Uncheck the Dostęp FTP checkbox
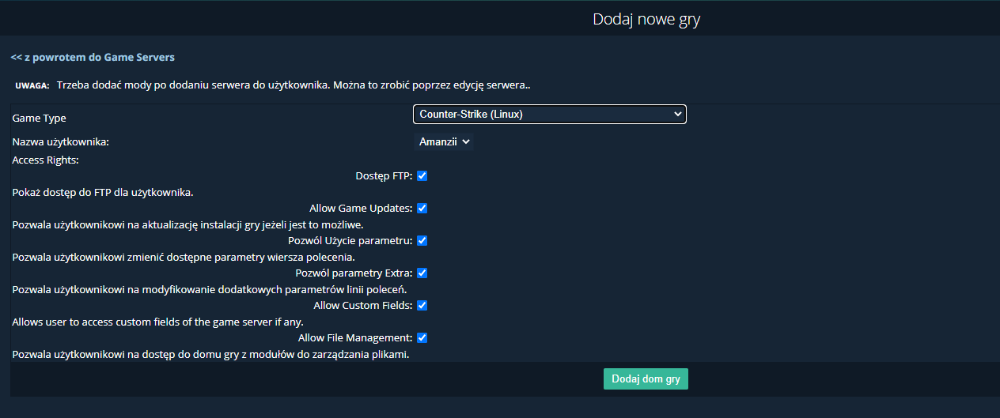Screen dimensions: 1000x418 click(x=422, y=175)
